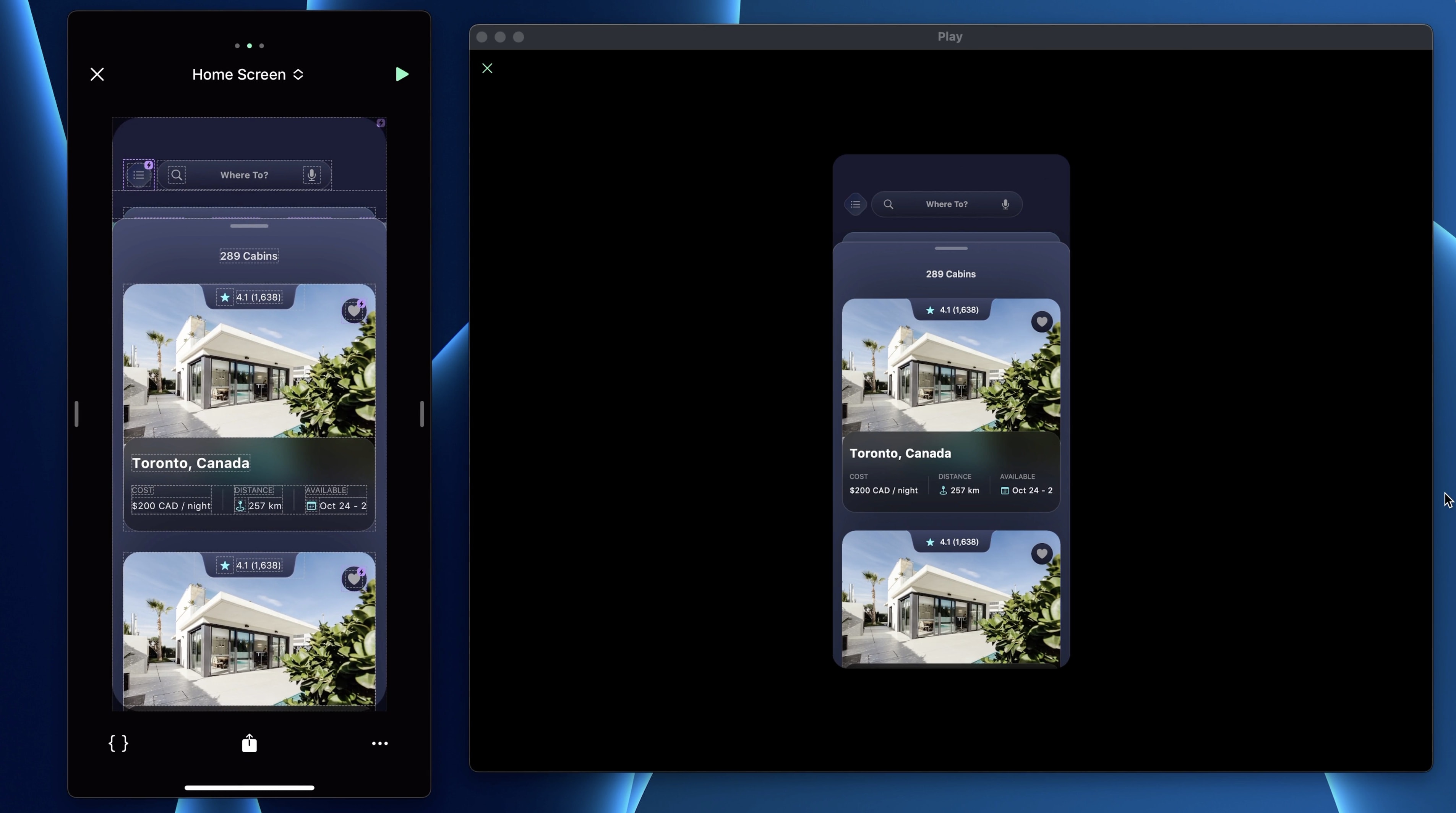Click the Where To? search field in preview
This screenshot has height=813, width=1456.
947,204
